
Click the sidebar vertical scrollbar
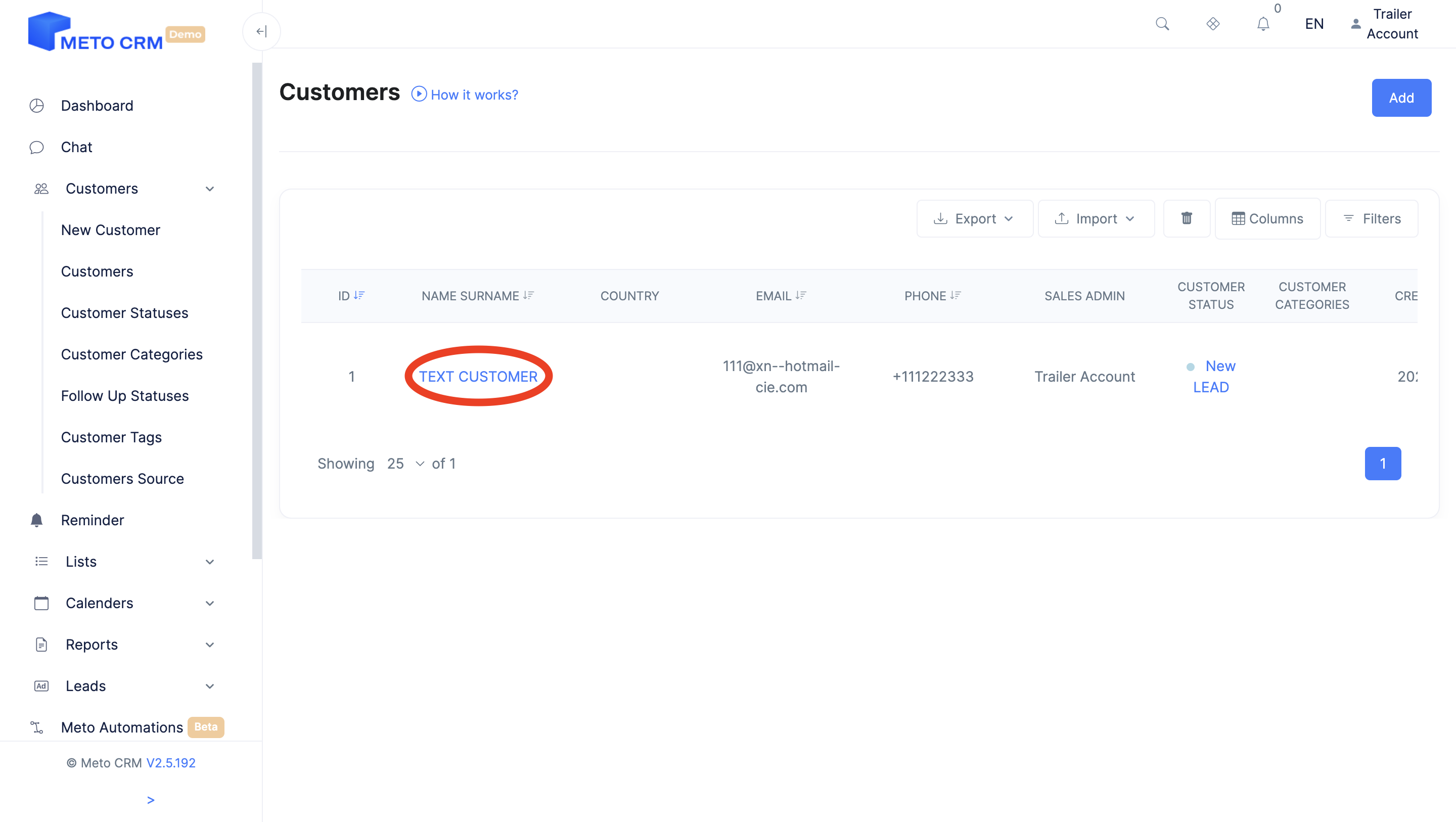click(257, 311)
